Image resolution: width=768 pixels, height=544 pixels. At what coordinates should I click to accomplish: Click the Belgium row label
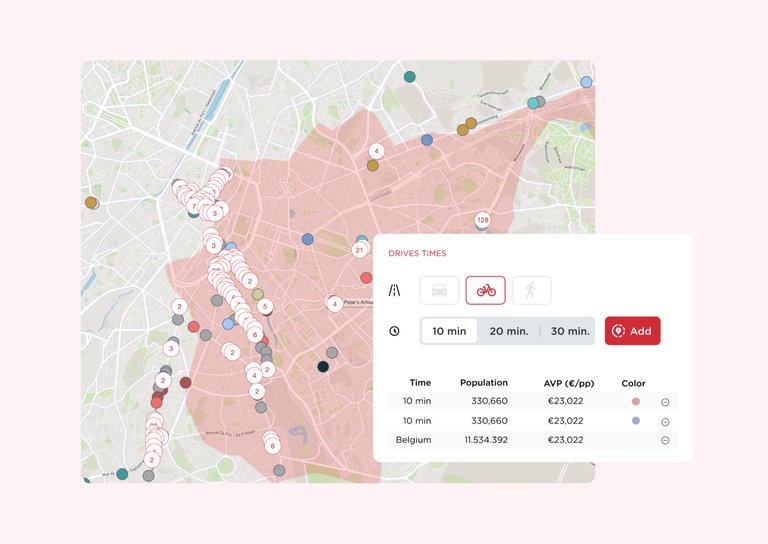(x=413, y=440)
